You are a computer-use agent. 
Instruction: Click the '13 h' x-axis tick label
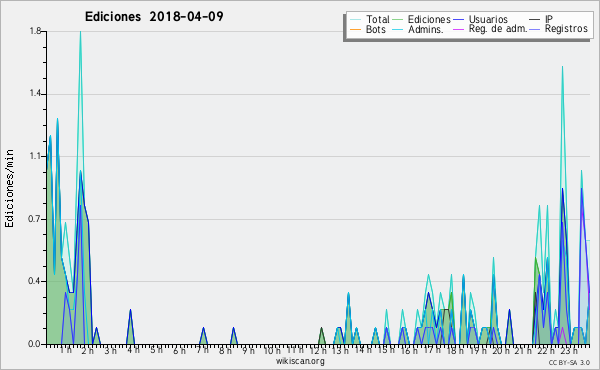[340, 350]
